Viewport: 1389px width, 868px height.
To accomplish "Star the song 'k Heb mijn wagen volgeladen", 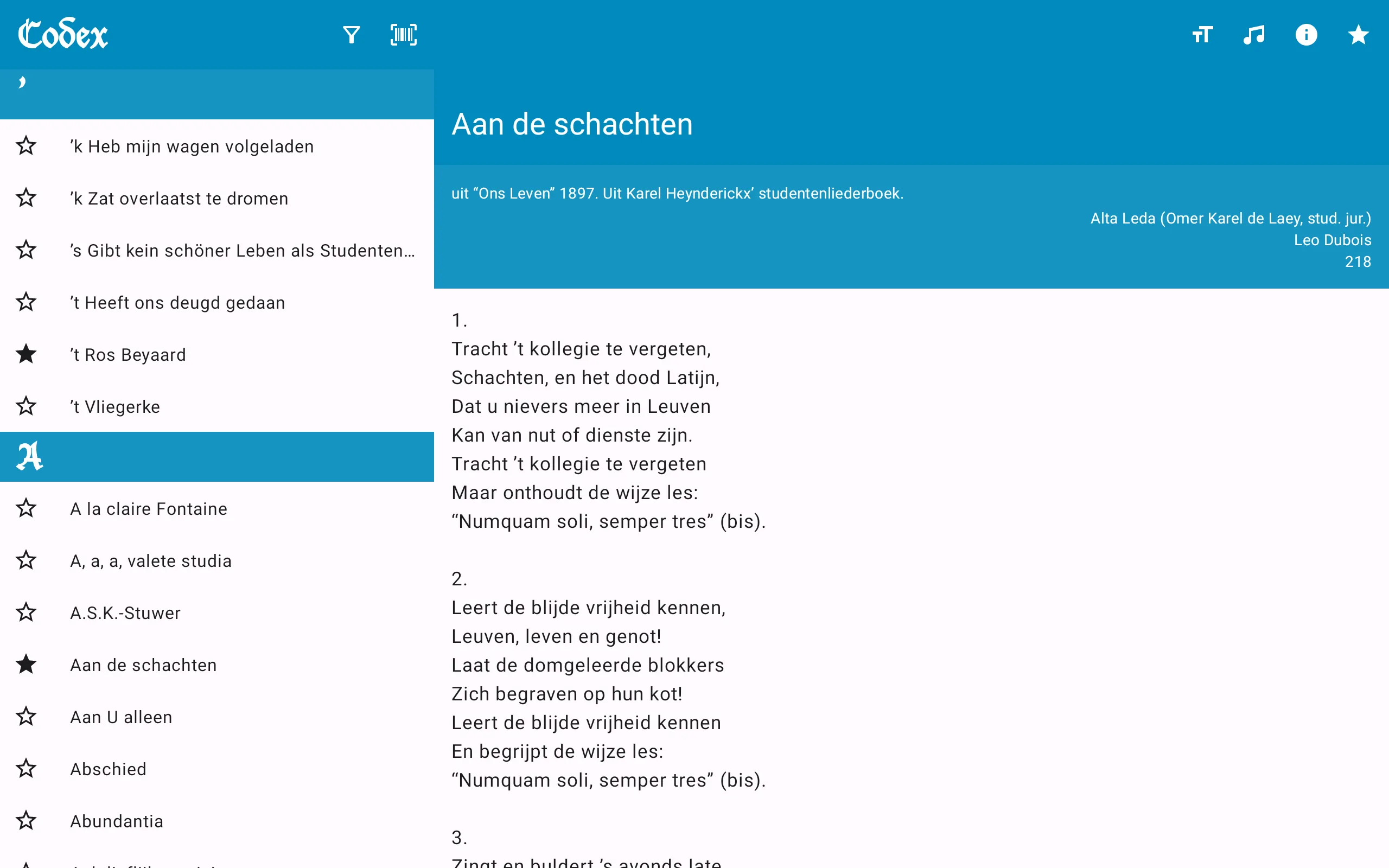I will (26, 146).
